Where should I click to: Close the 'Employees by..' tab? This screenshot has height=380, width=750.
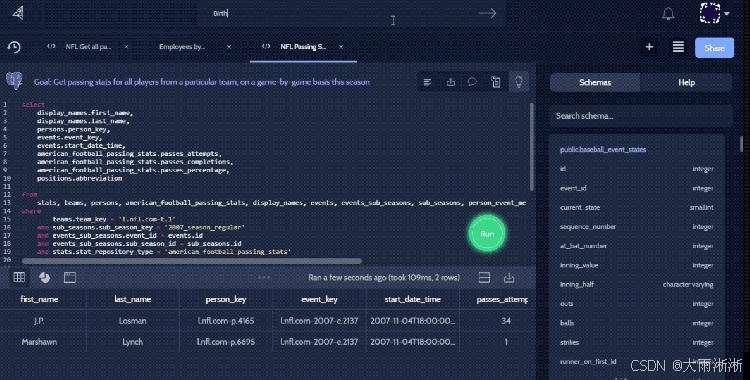(x=229, y=47)
